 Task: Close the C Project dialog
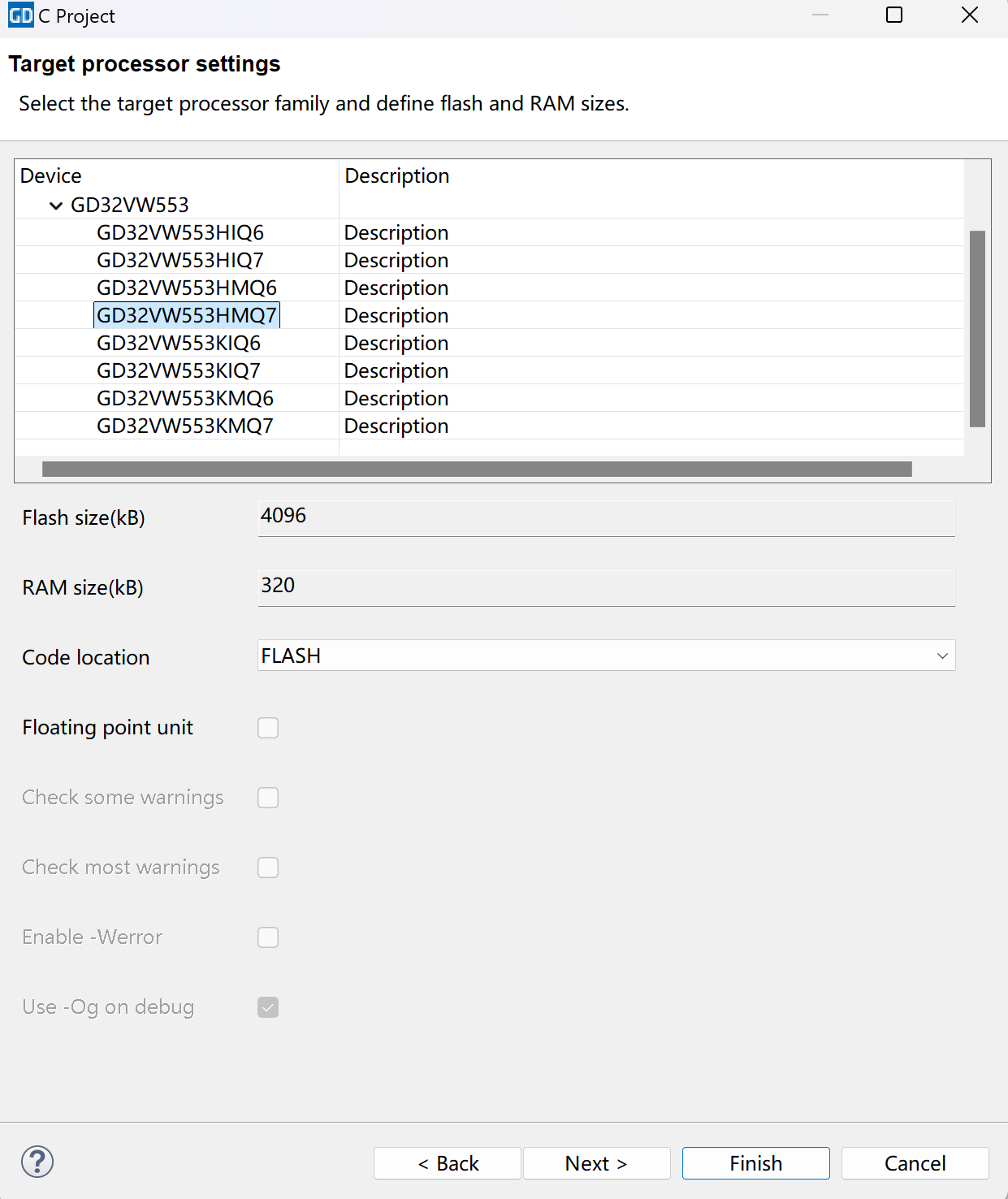pyautogui.click(x=969, y=15)
